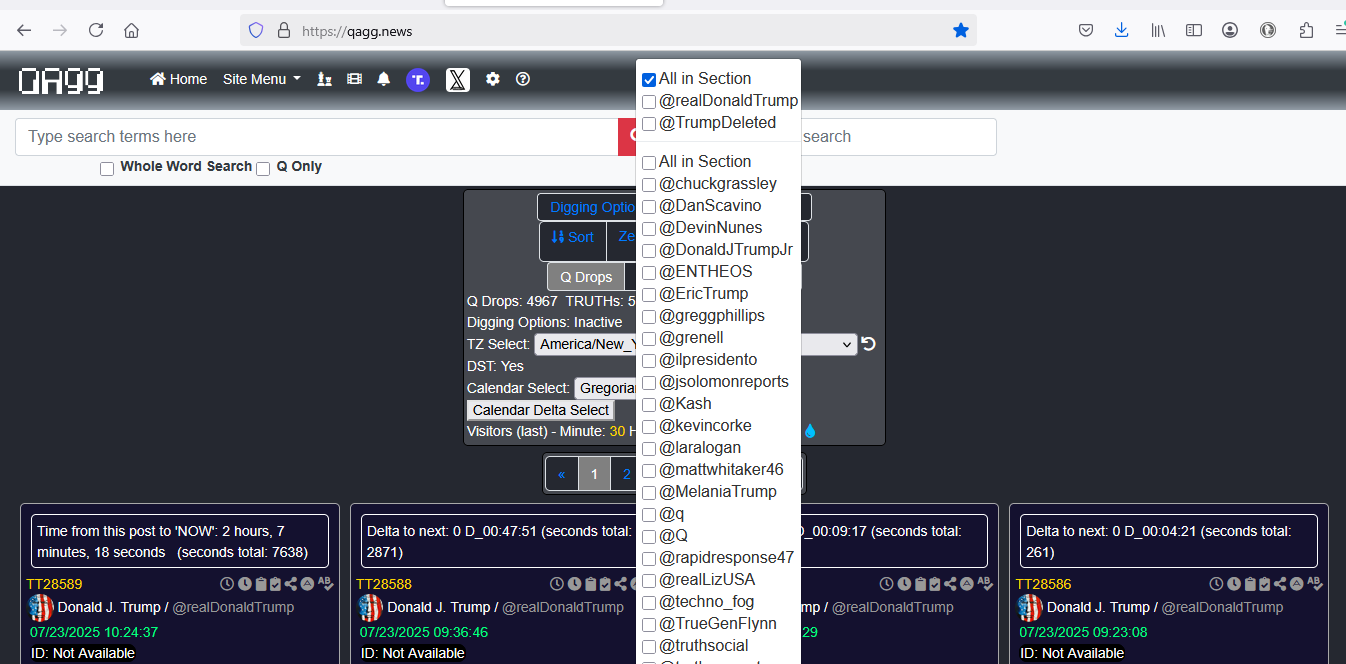
Task: Toggle the Whole Word Search checkbox
Action: (x=107, y=169)
